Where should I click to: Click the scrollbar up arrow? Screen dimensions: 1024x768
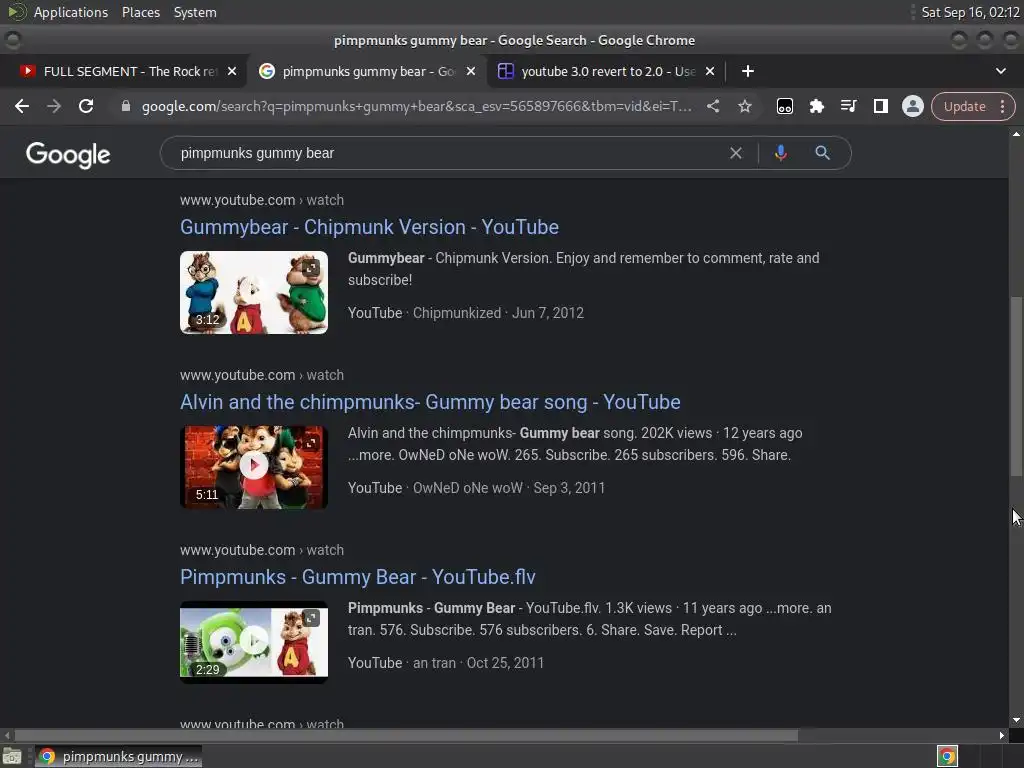(1016, 134)
